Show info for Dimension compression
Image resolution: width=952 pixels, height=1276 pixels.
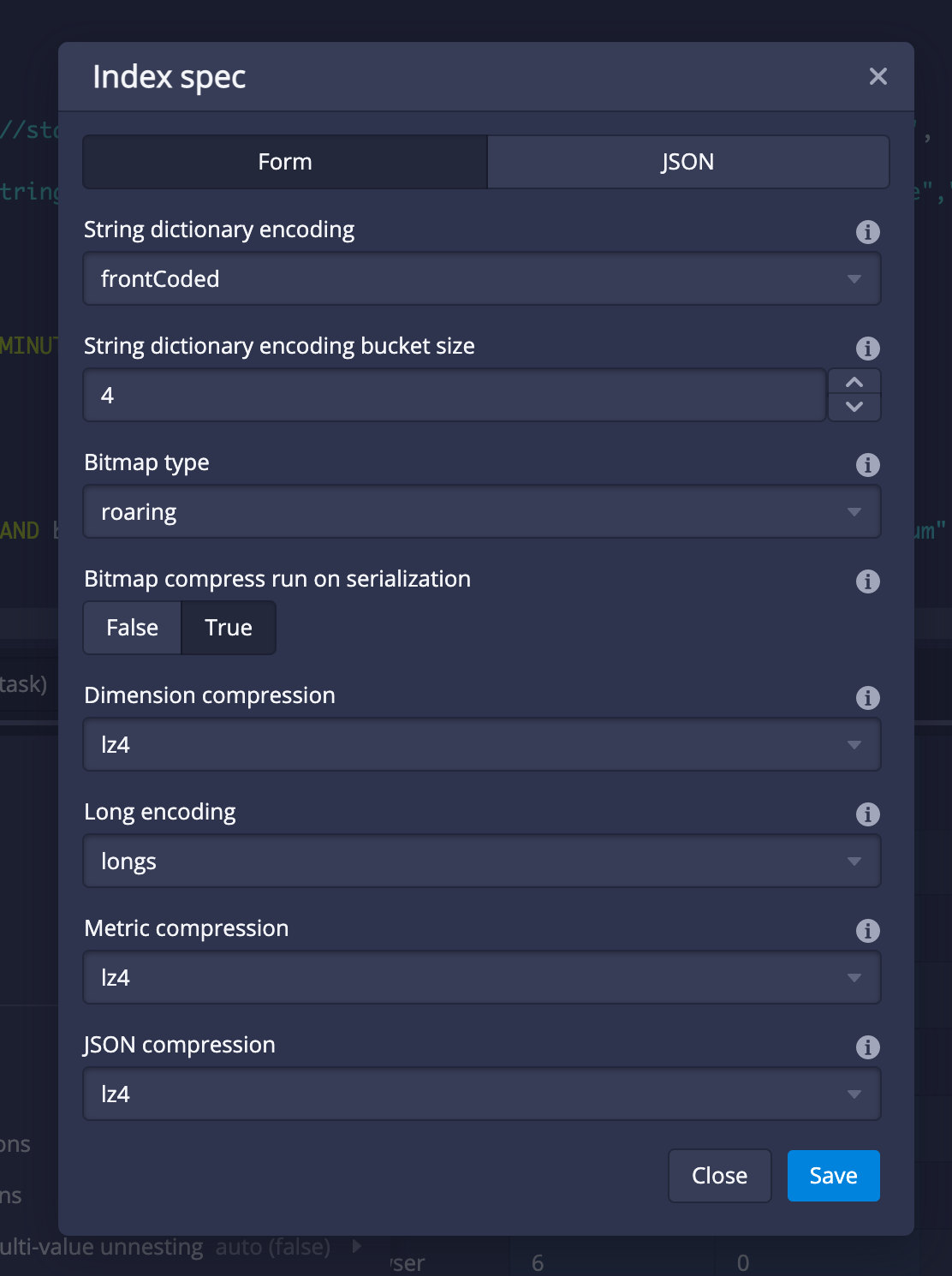(x=867, y=698)
